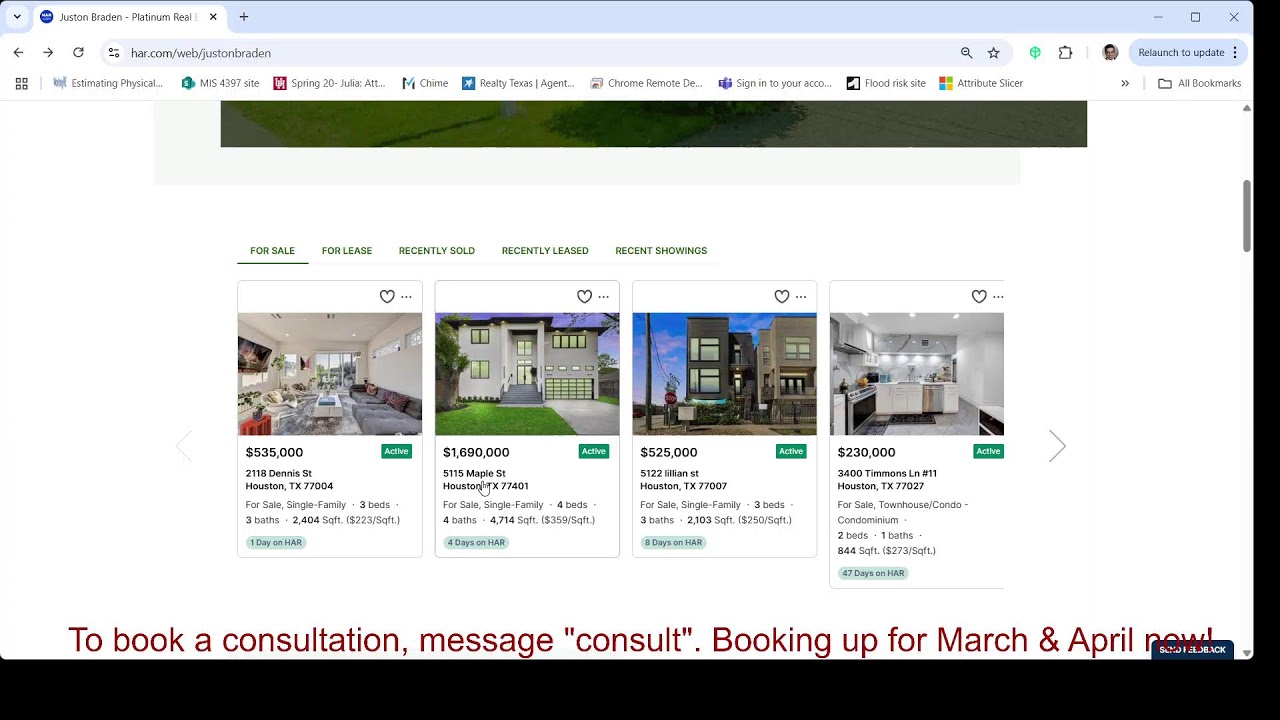Click the 4 Days on HAR badge
Screen dimensions: 1280x720
click(476, 543)
